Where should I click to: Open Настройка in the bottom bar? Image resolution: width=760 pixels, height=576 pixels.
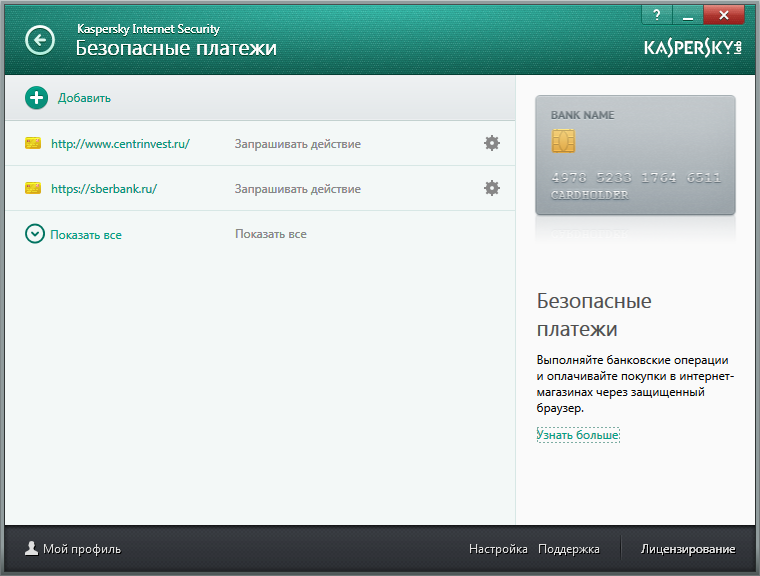pyautogui.click(x=498, y=549)
